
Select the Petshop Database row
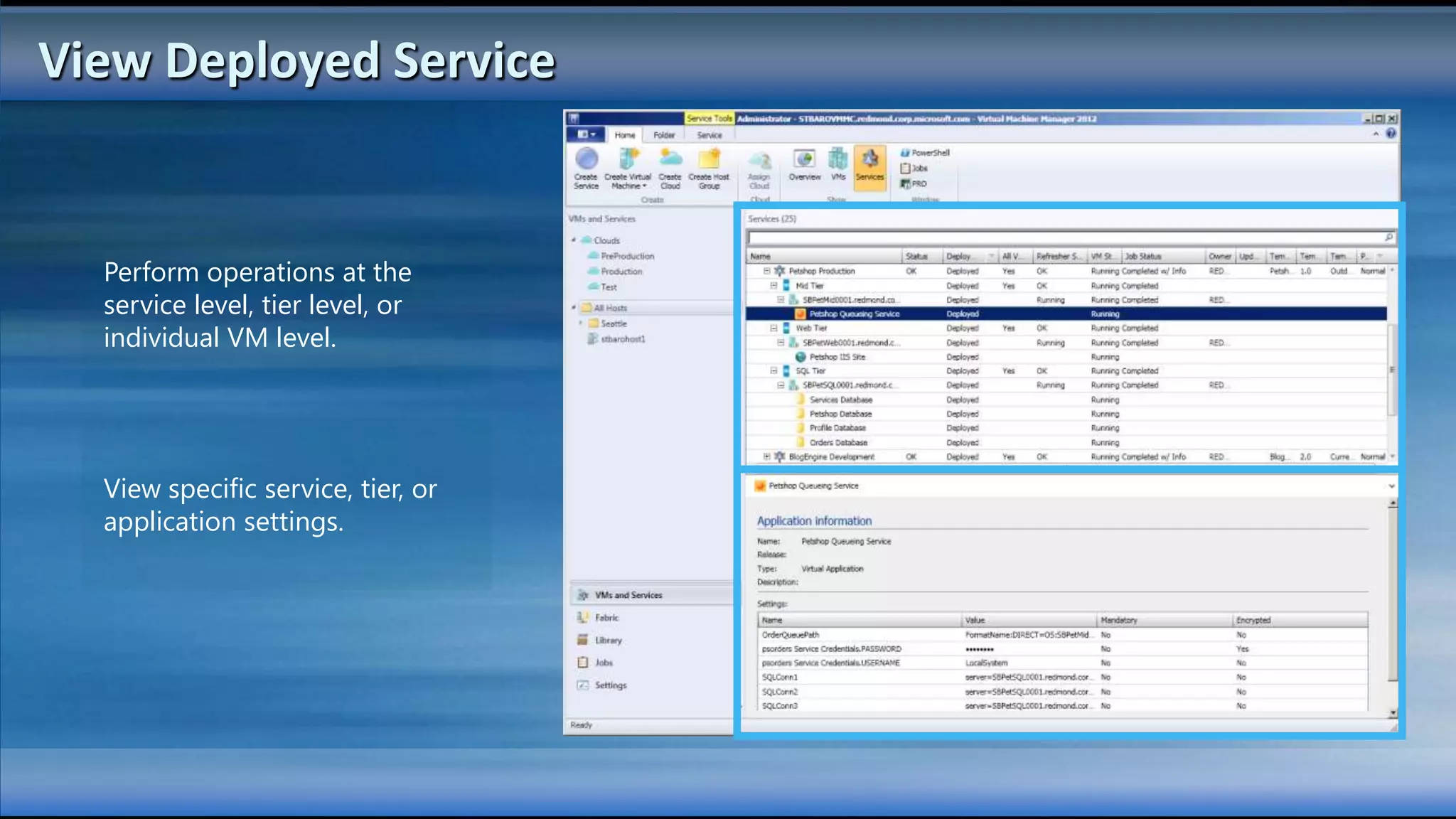point(1066,414)
